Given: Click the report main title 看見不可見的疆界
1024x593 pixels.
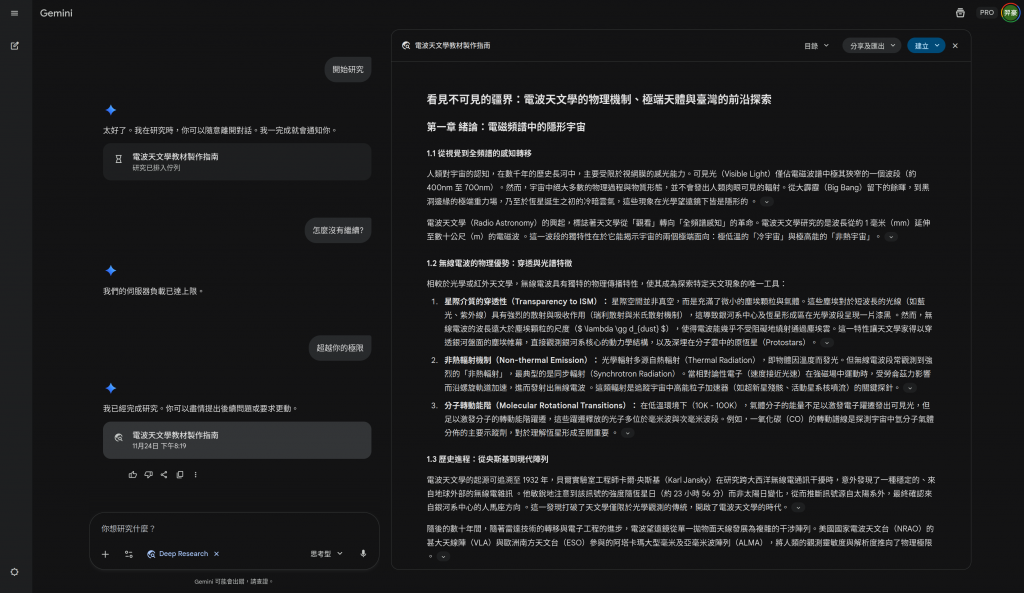Looking at the screenshot, I should click(599, 99).
